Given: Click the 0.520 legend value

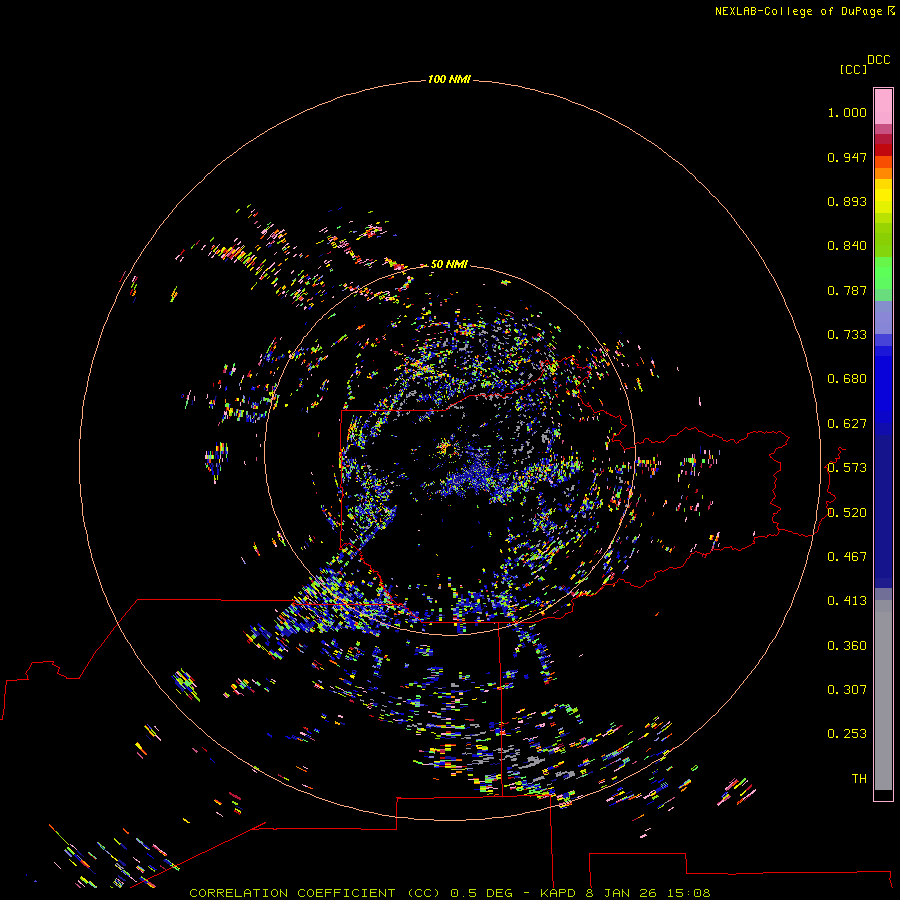Looking at the screenshot, I should click(847, 513).
